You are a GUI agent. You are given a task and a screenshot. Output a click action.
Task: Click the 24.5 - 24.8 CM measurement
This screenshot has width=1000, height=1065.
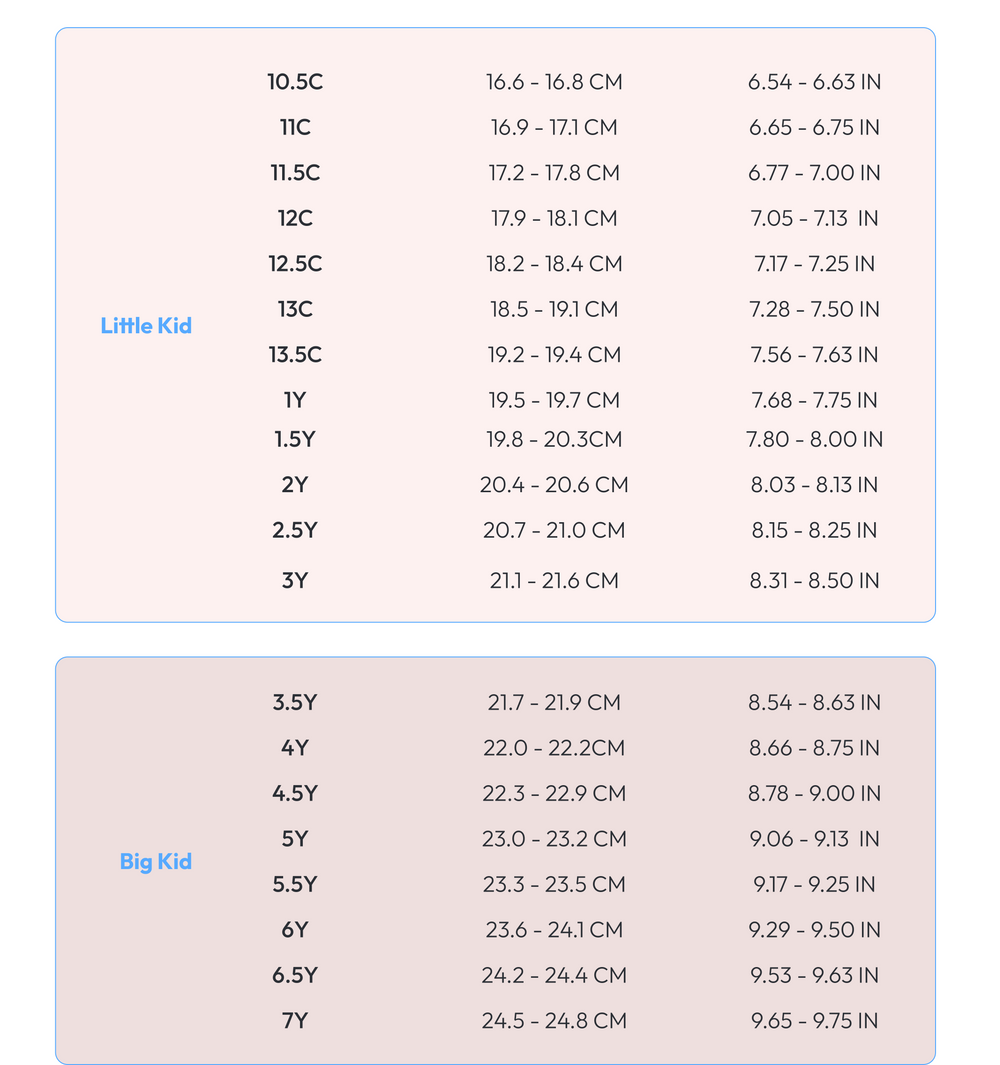tap(554, 1021)
